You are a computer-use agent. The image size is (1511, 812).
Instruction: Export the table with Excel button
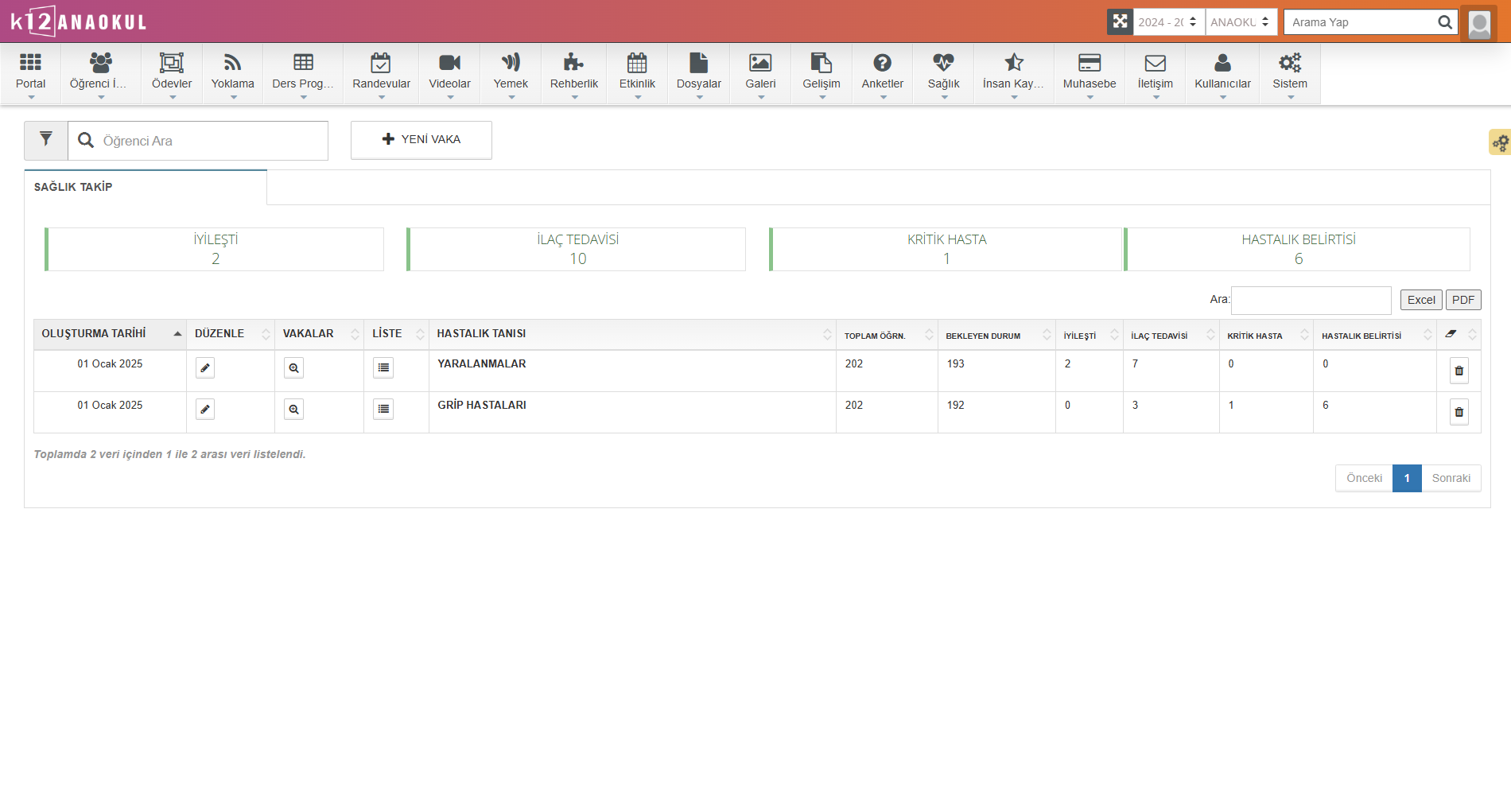tap(1421, 300)
